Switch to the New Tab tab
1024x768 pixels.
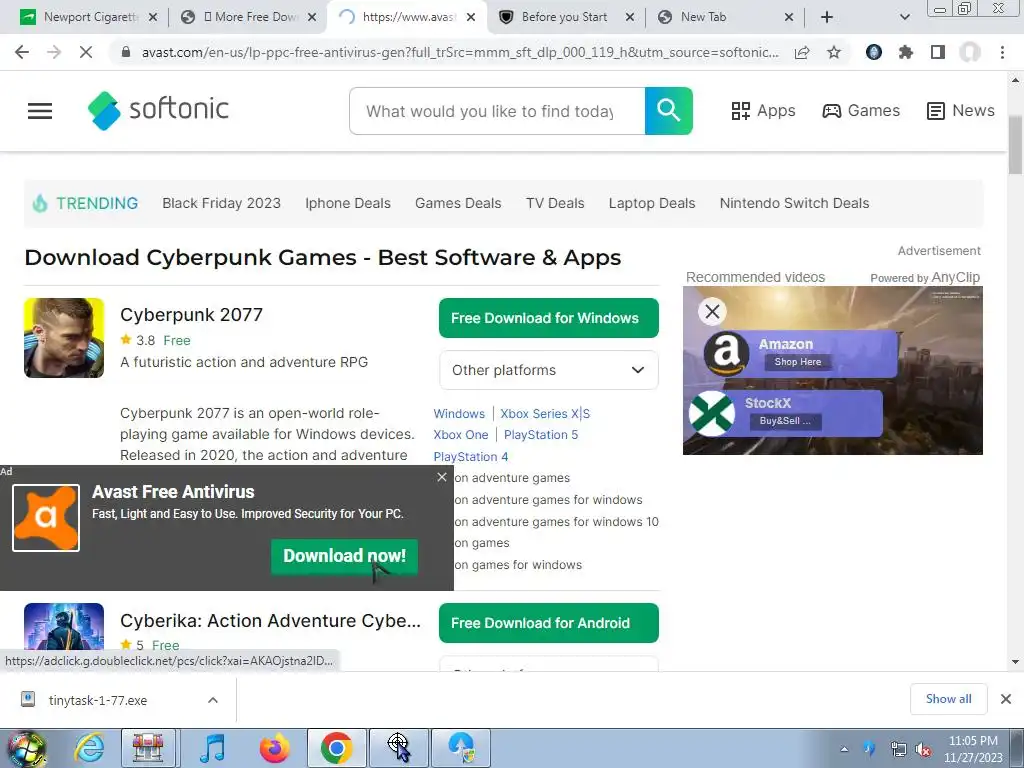[703, 17]
